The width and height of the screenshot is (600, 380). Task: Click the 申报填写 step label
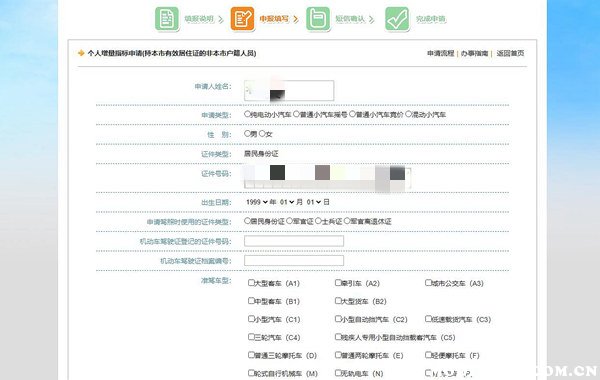[x=274, y=19]
